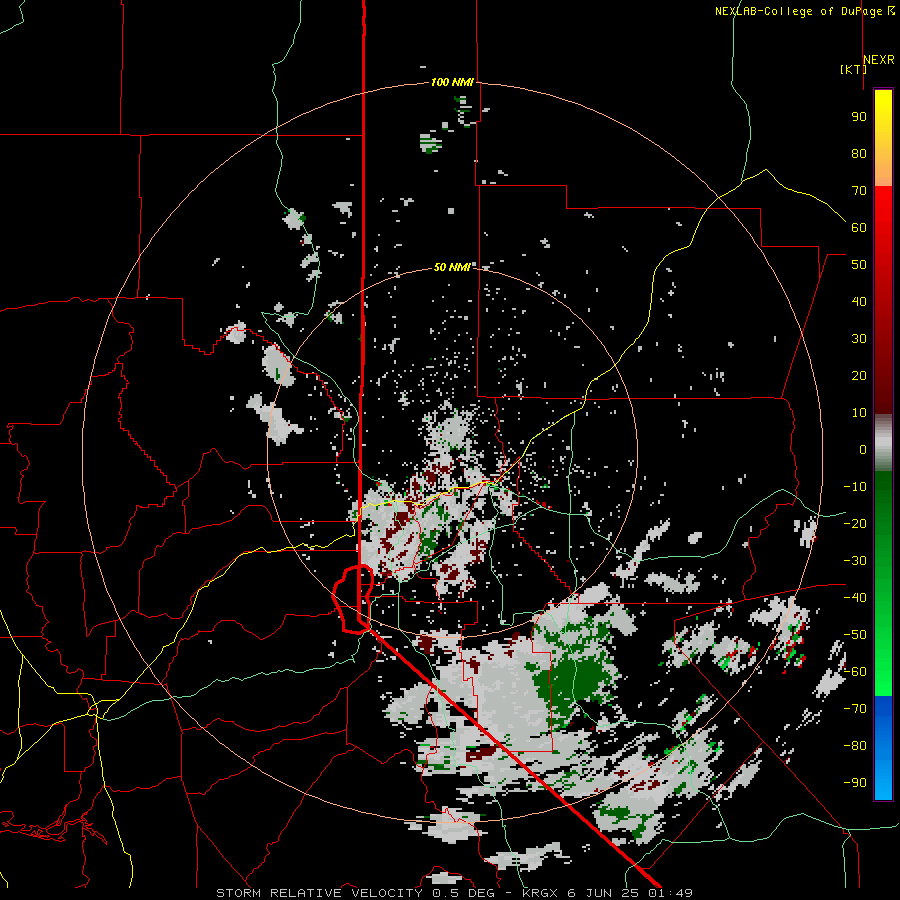
Task: Click the 90 value on the velocity scale
Action: 859,117
